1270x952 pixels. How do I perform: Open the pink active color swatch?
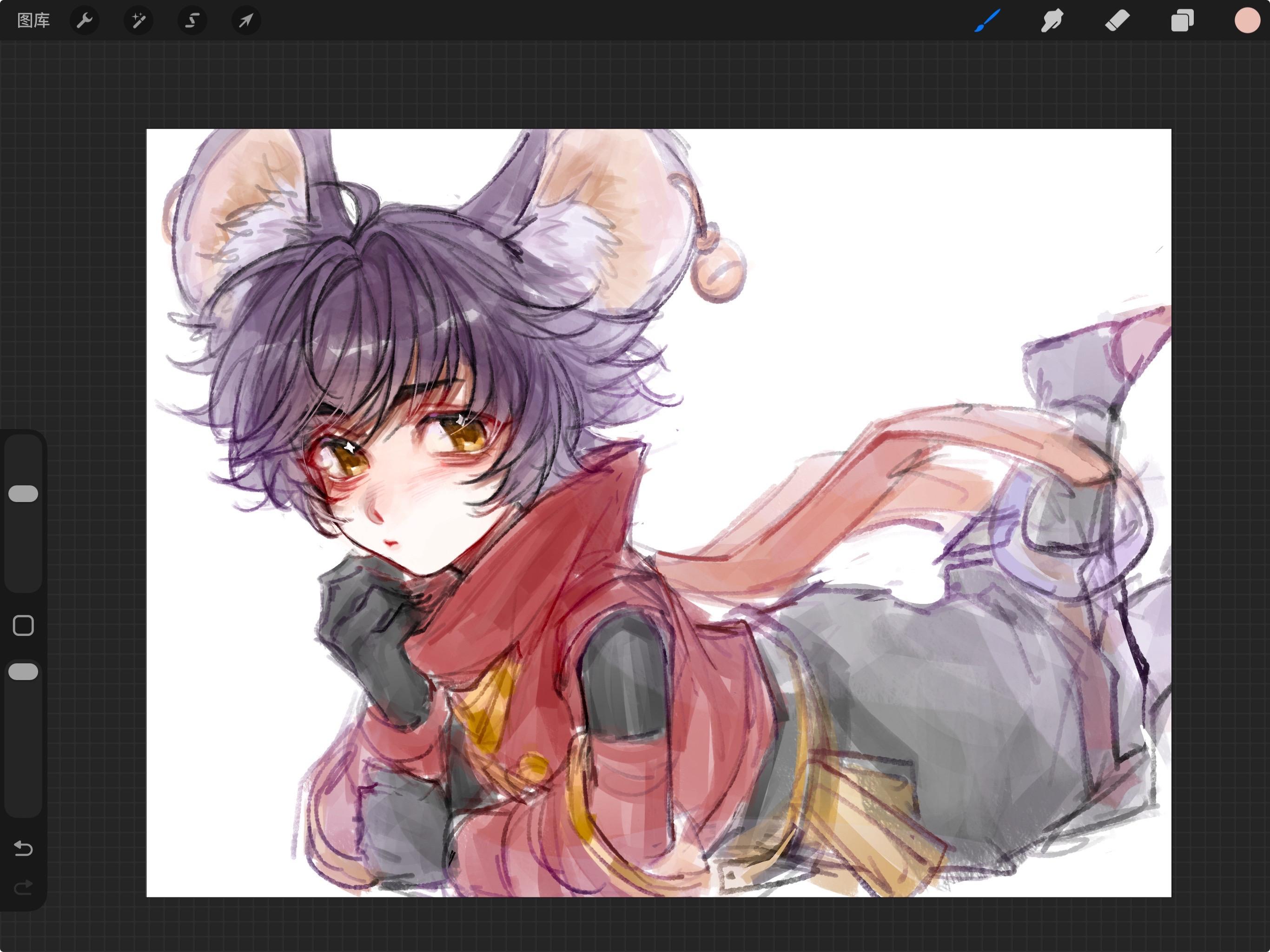point(1247,20)
